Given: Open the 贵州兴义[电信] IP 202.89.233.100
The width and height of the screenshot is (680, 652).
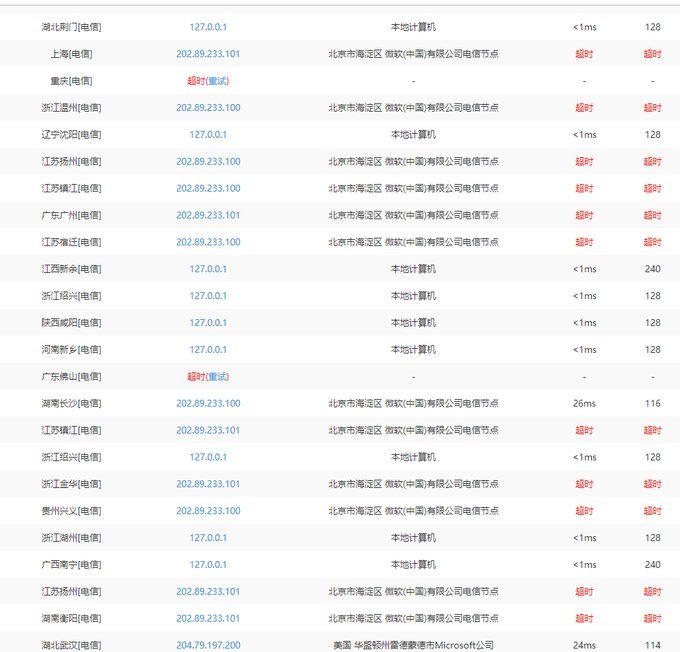Looking at the screenshot, I should point(208,511).
